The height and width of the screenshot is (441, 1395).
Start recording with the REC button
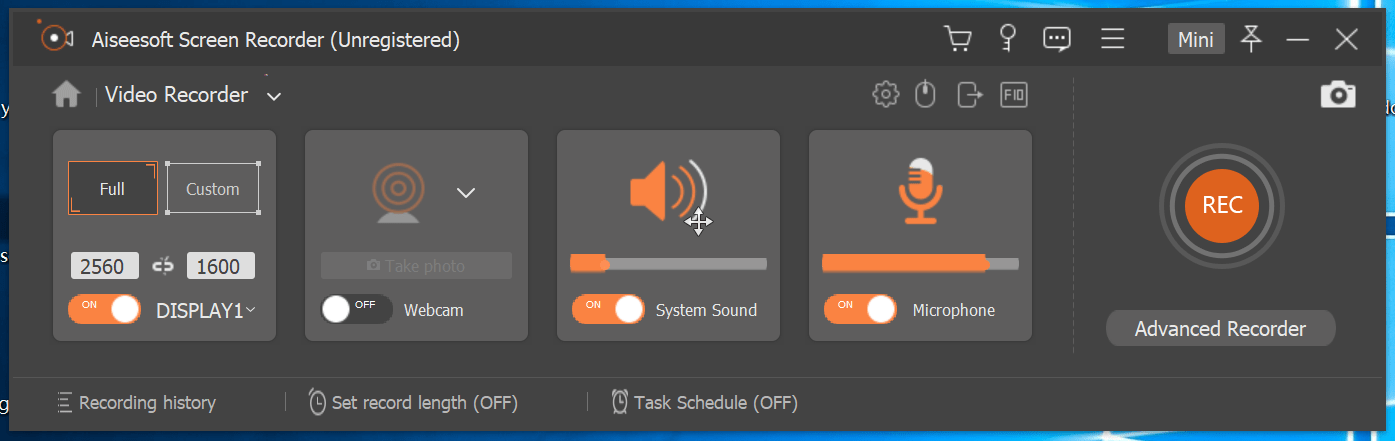[1222, 206]
